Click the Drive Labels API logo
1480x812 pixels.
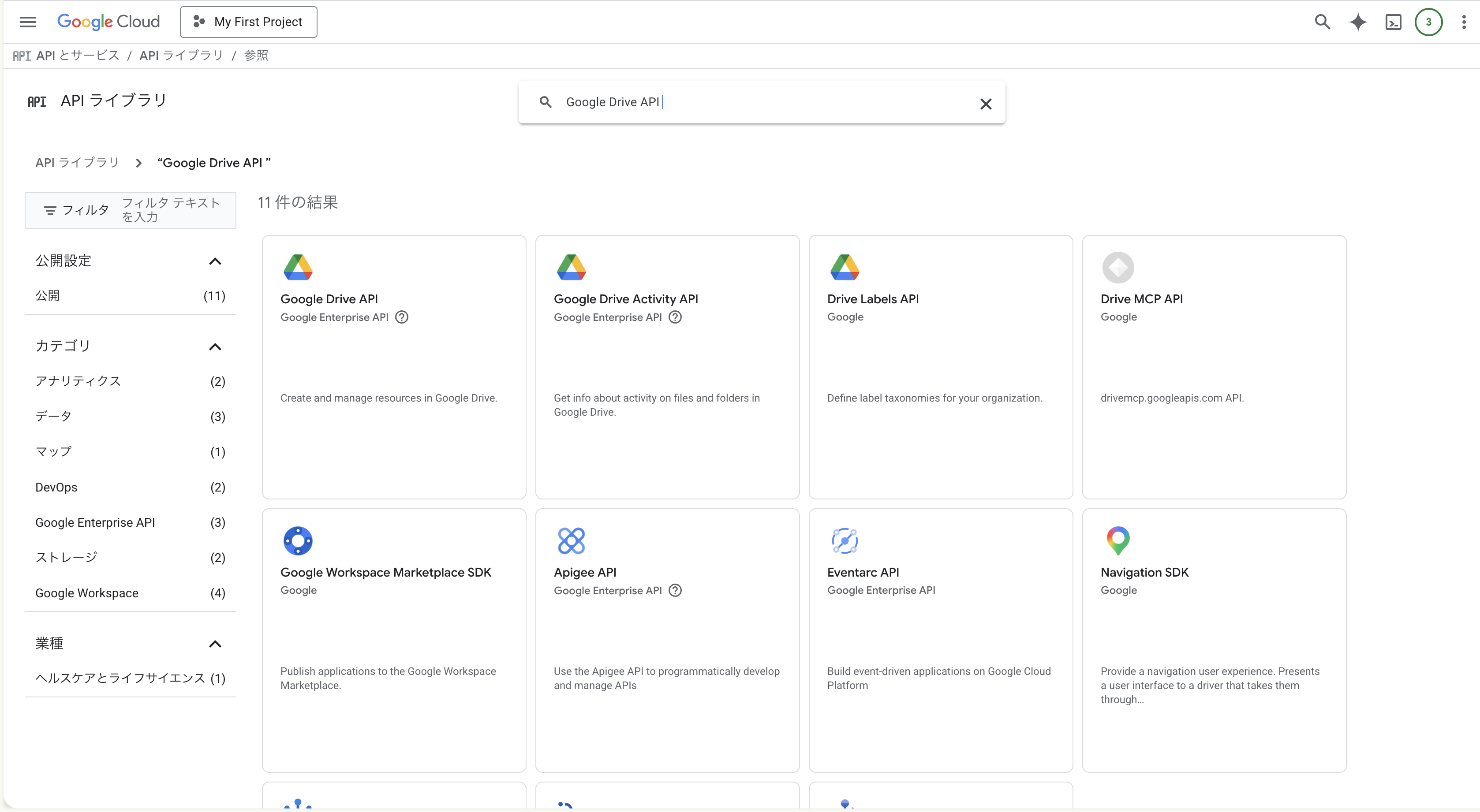[x=845, y=267]
